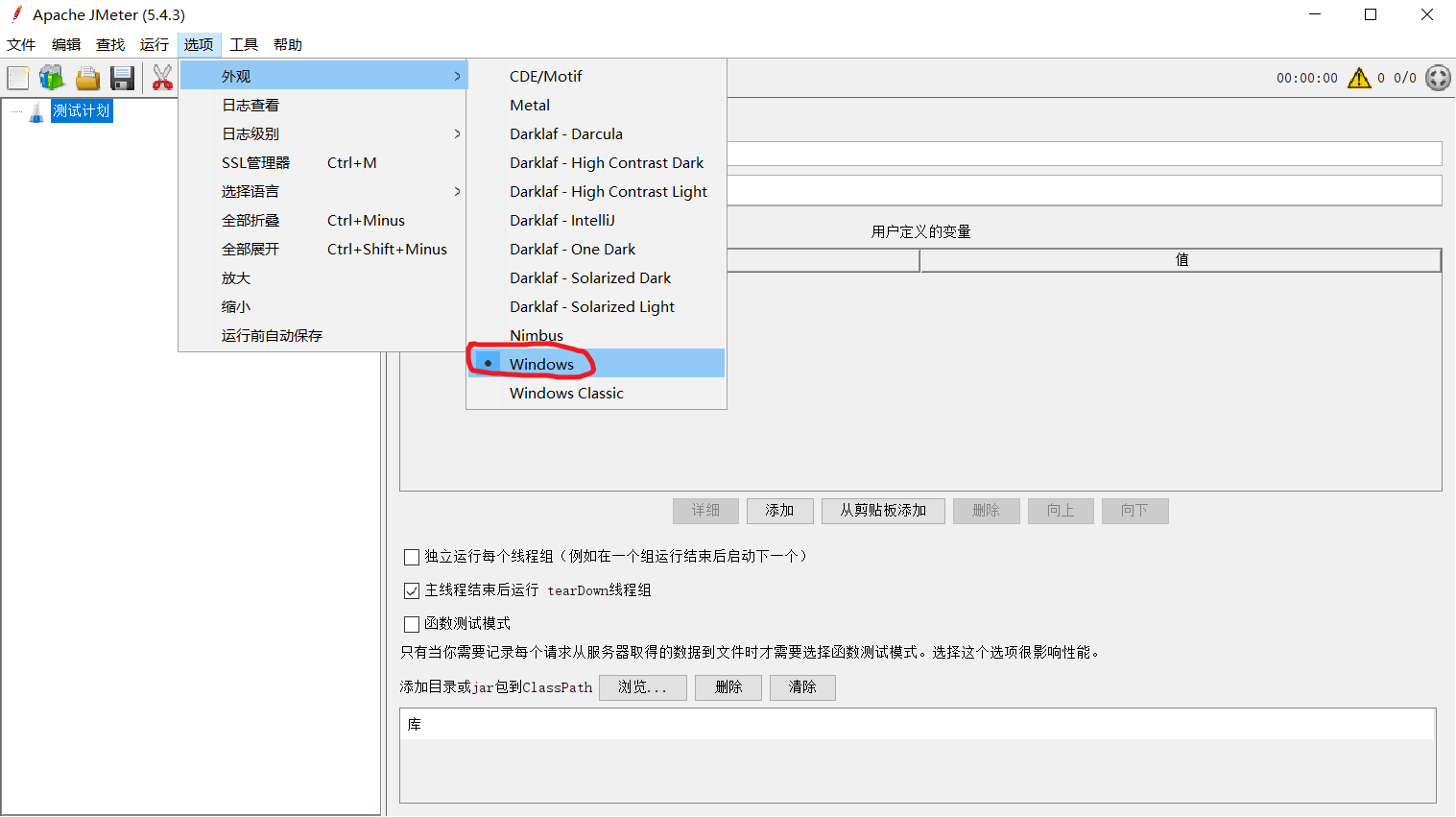The width and height of the screenshot is (1456, 817).
Task: Open the Templates toolbar icon
Action: tap(52, 78)
